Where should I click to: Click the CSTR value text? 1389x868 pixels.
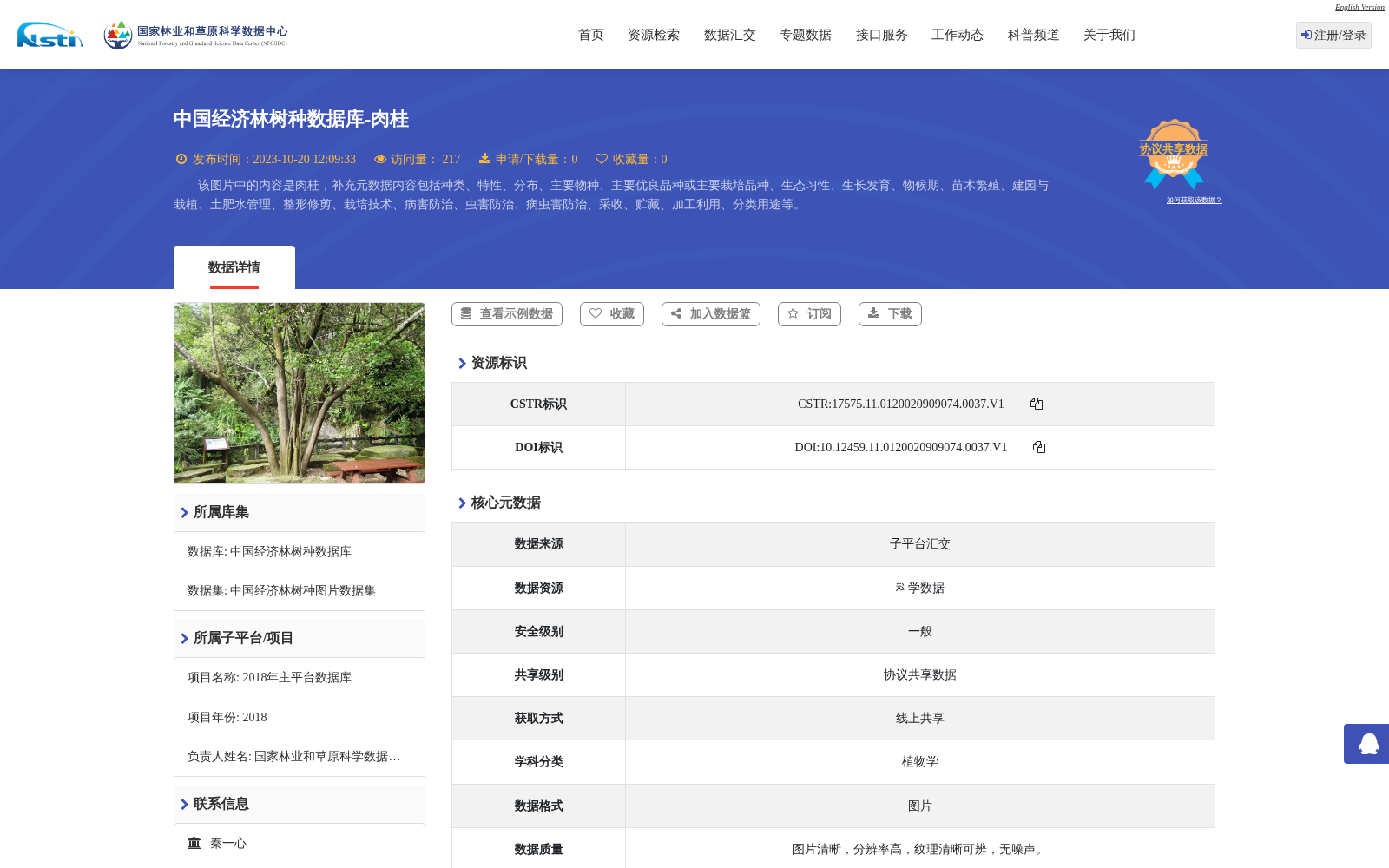coord(901,404)
